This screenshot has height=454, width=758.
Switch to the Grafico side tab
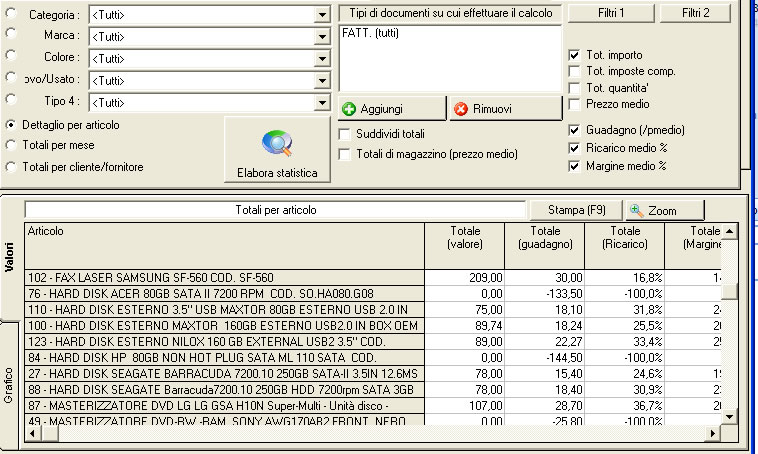9,385
